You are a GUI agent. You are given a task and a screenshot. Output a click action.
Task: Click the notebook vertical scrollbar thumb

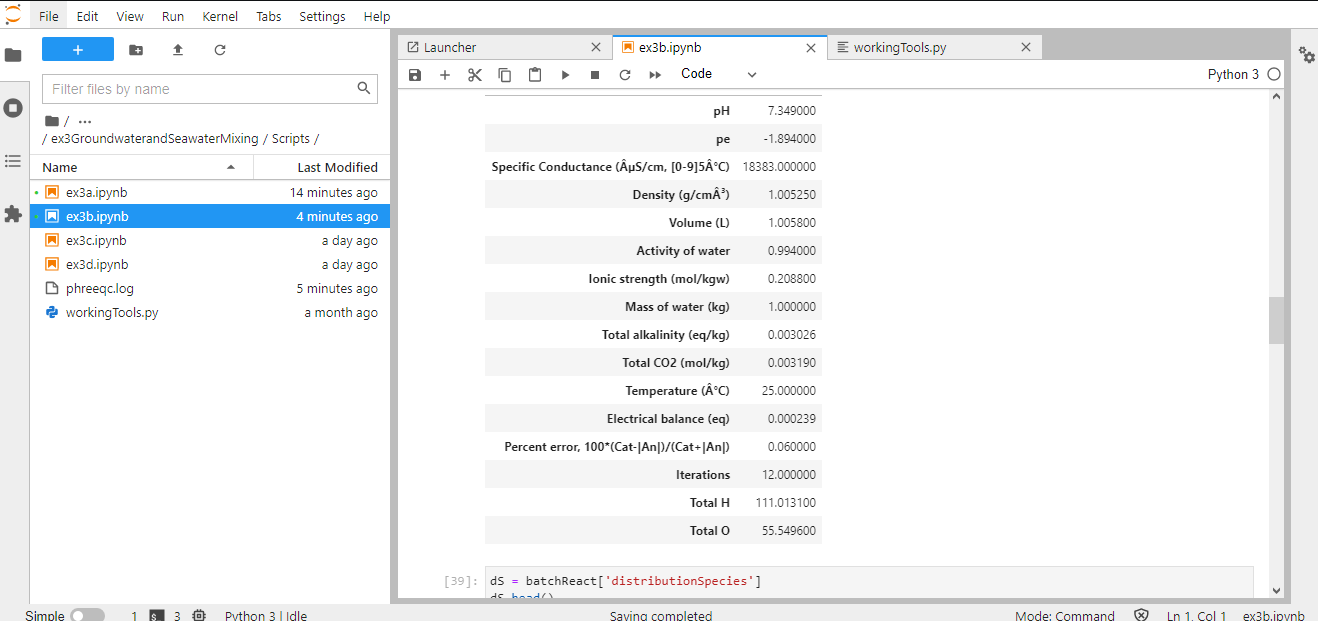click(x=1276, y=320)
